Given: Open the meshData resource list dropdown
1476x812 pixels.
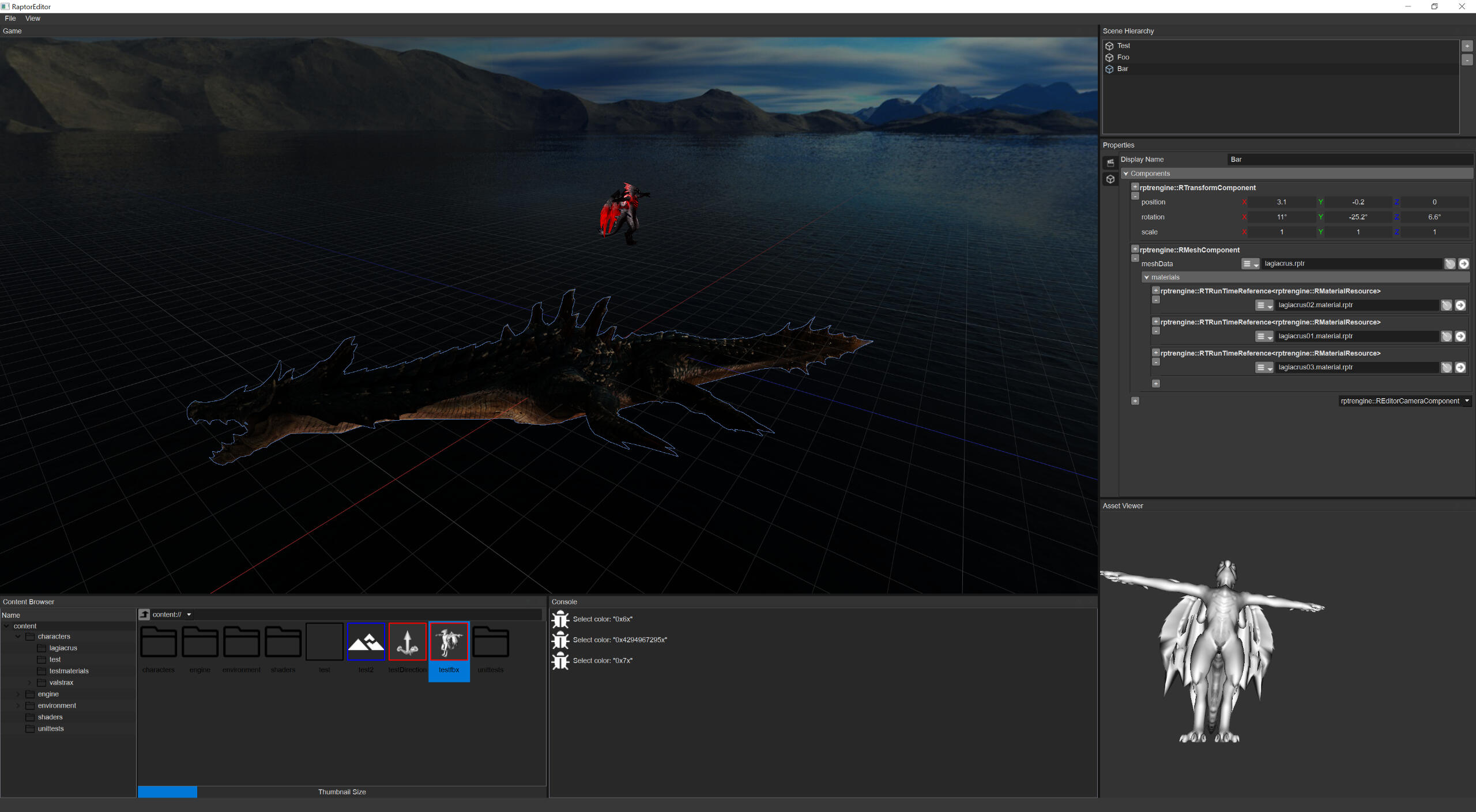Looking at the screenshot, I should pyautogui.click(x=1251, y=264).
